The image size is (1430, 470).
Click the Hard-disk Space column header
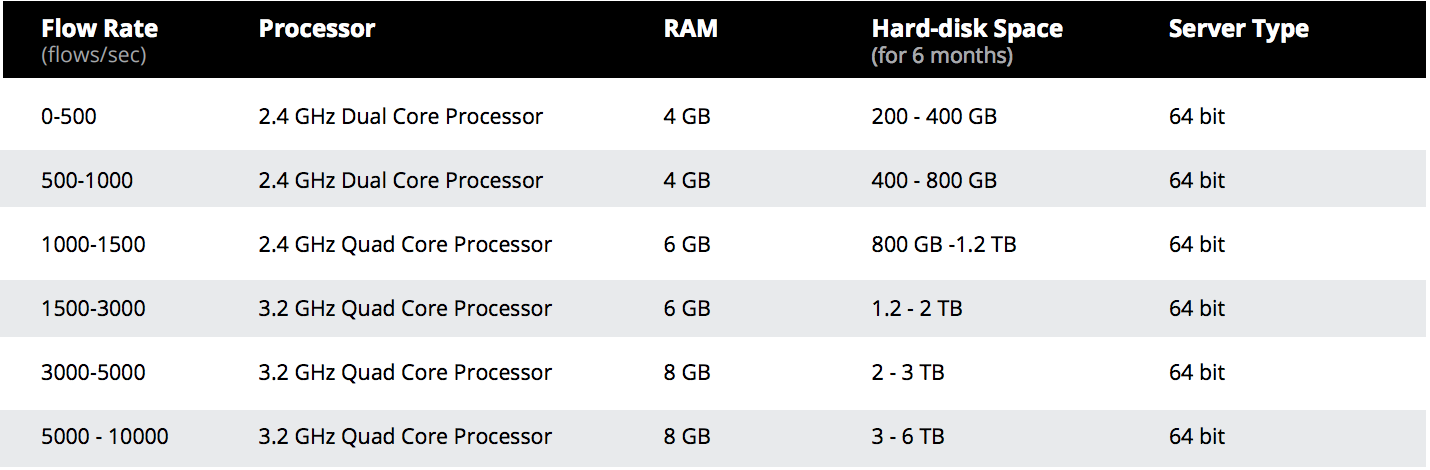966,30
